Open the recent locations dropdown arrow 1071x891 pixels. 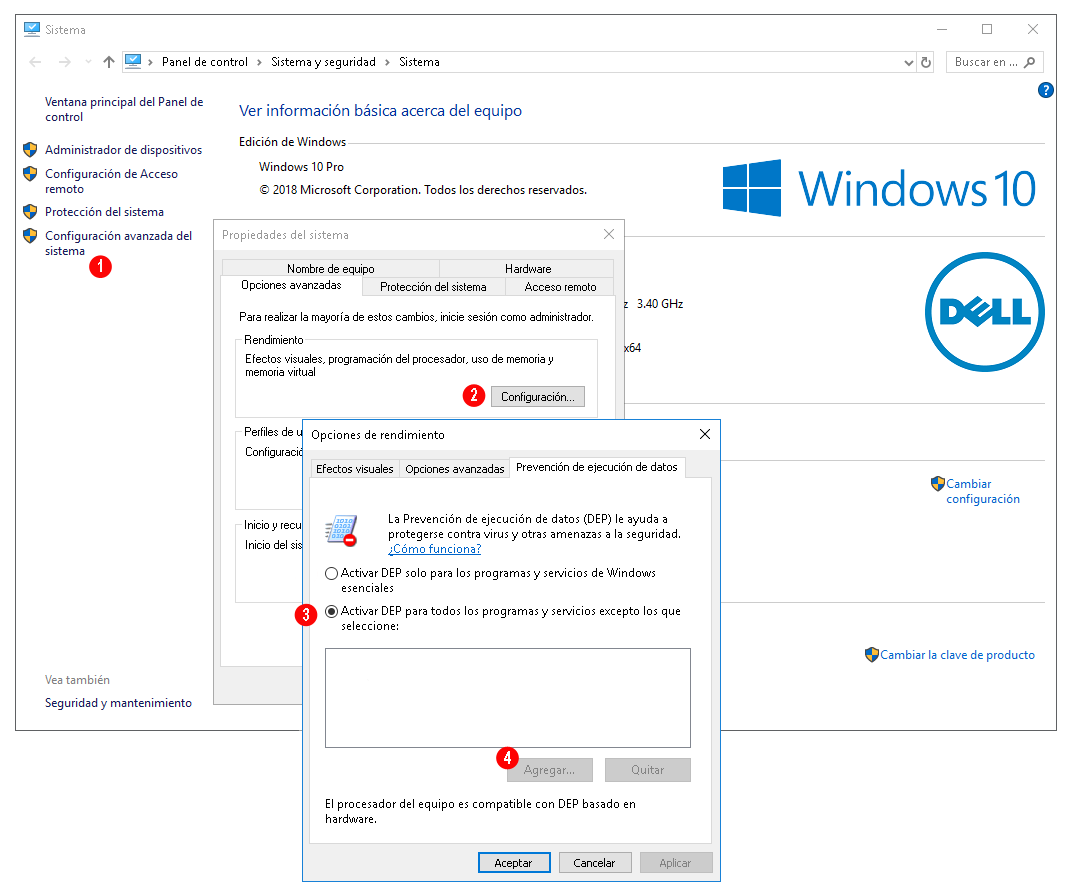tap(88, 62)
